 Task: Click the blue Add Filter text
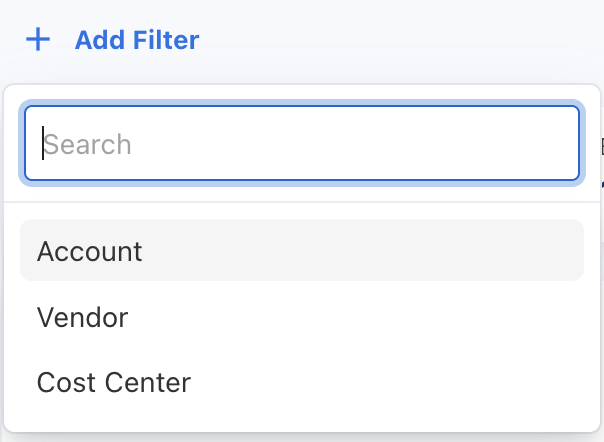point(137,40)
